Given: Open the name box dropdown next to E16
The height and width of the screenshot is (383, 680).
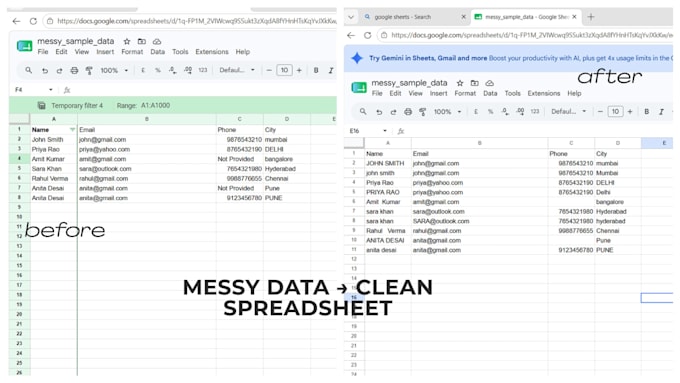Looking at the screenshot, I should [385, 131].
